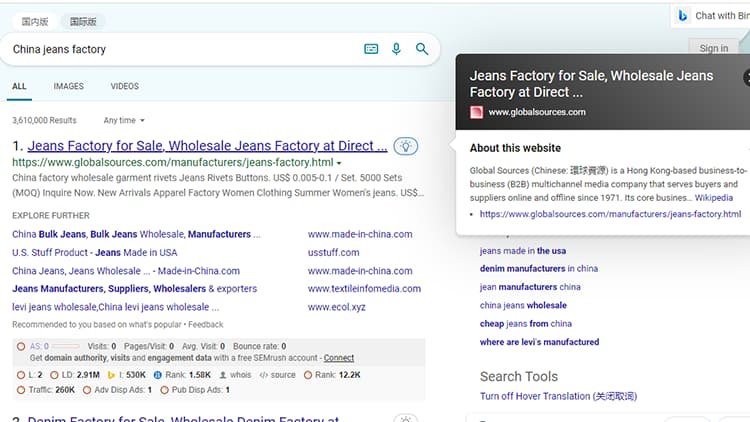Open whois lookup person icon
750x422 pixels.
pos(223,375)
